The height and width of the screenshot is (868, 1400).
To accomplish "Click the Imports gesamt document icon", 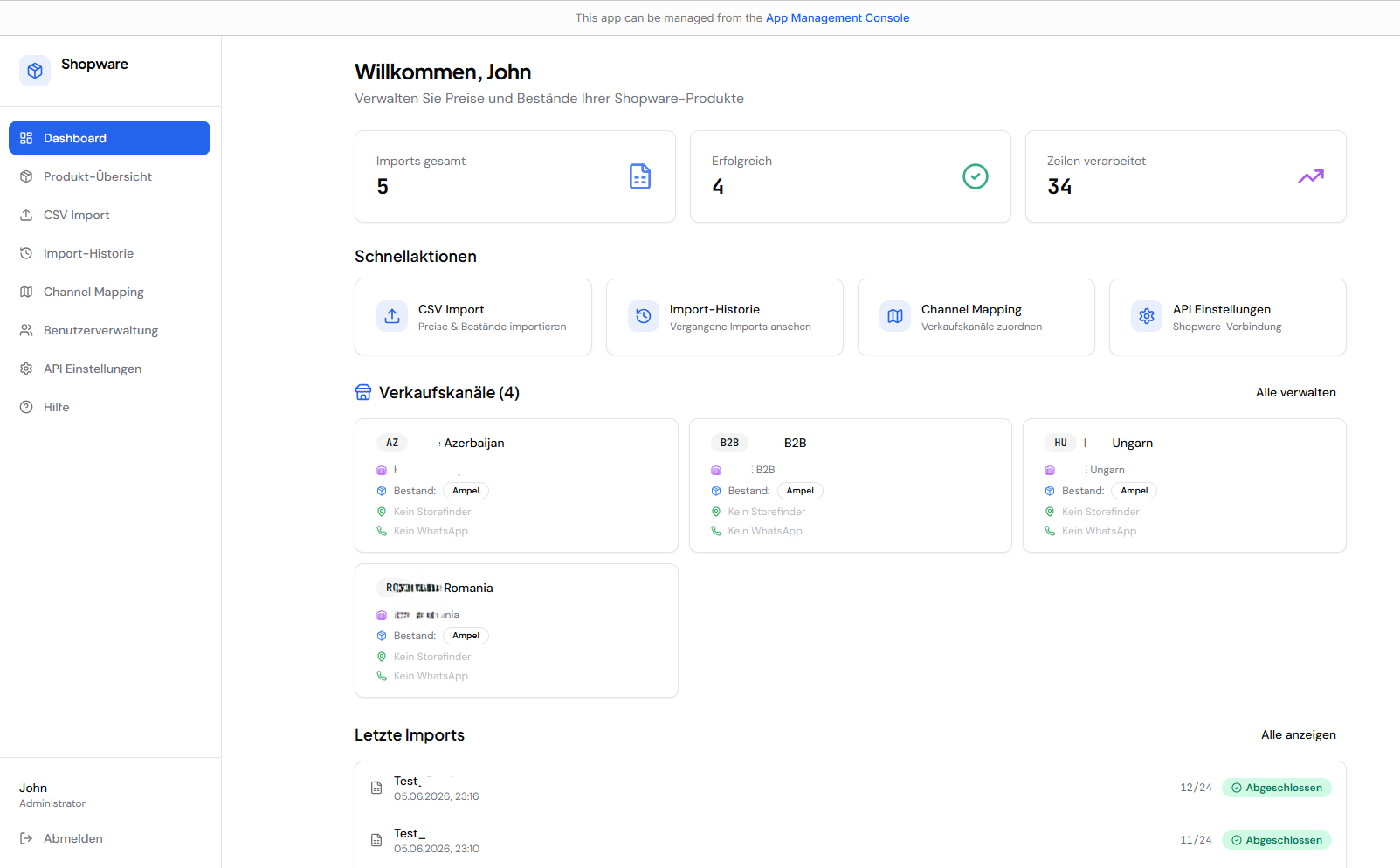I will pos(640,176).
